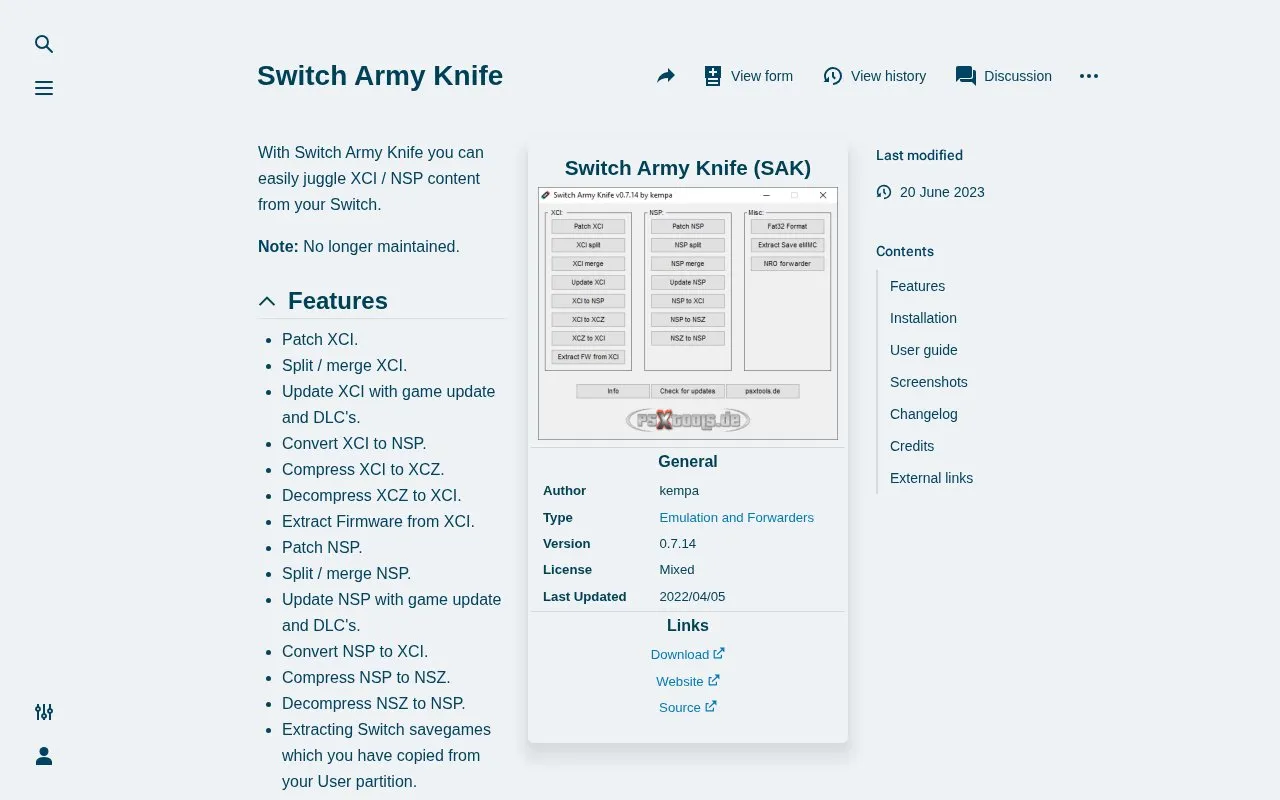Click external link icon next to Source

click(x=711, y=706)
